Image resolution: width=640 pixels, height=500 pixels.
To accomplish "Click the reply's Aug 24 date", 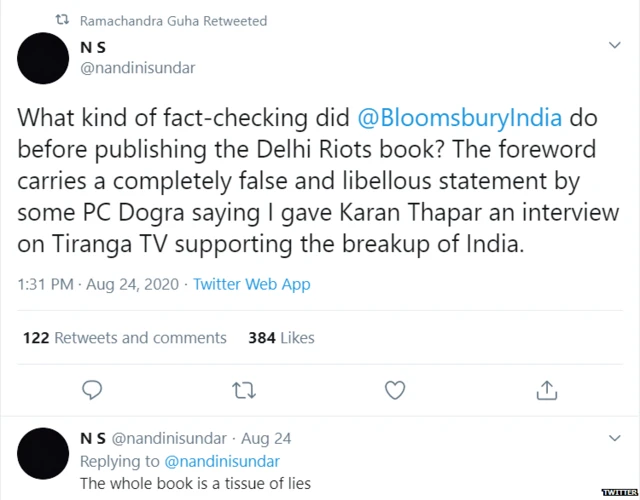I will click(266, 439).
